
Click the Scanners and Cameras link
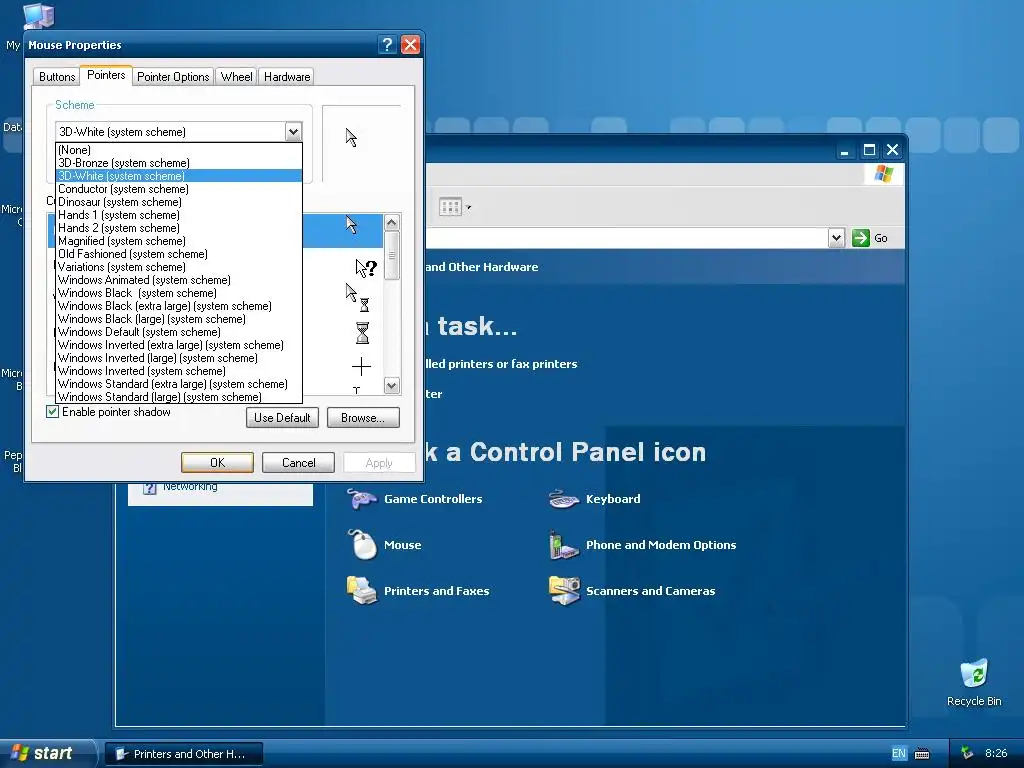pos(650,590)
